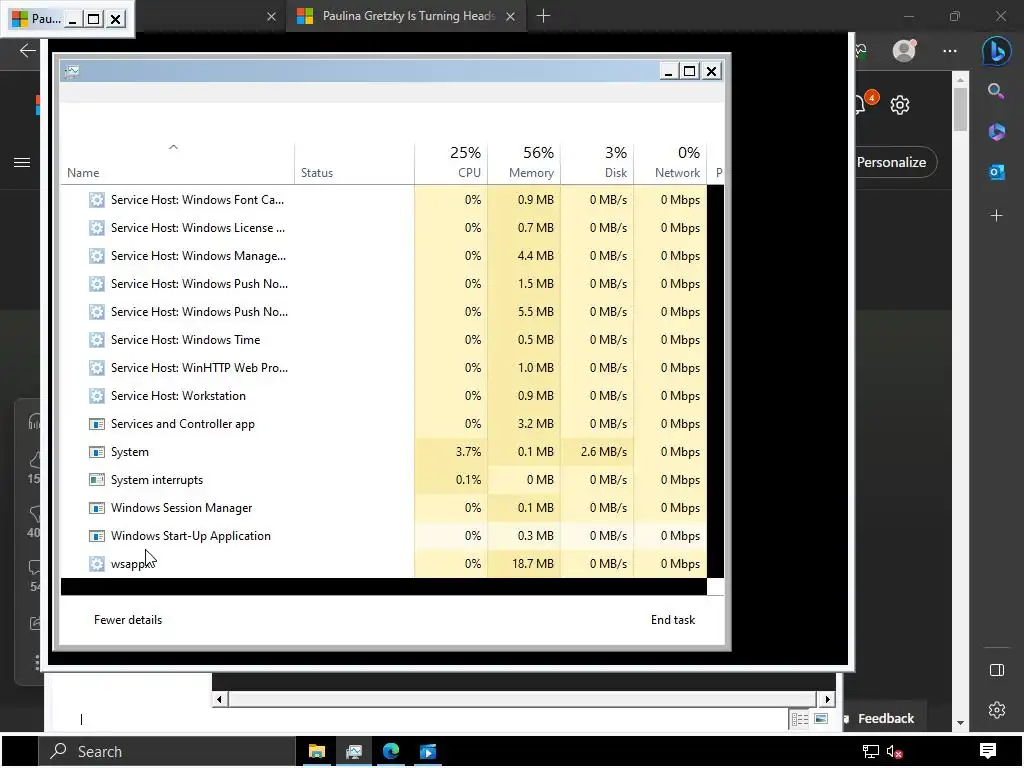Viewport: 1024px width, 768px height.
Task: Add a sidebar app with plus icon
Action: point(997,216)
